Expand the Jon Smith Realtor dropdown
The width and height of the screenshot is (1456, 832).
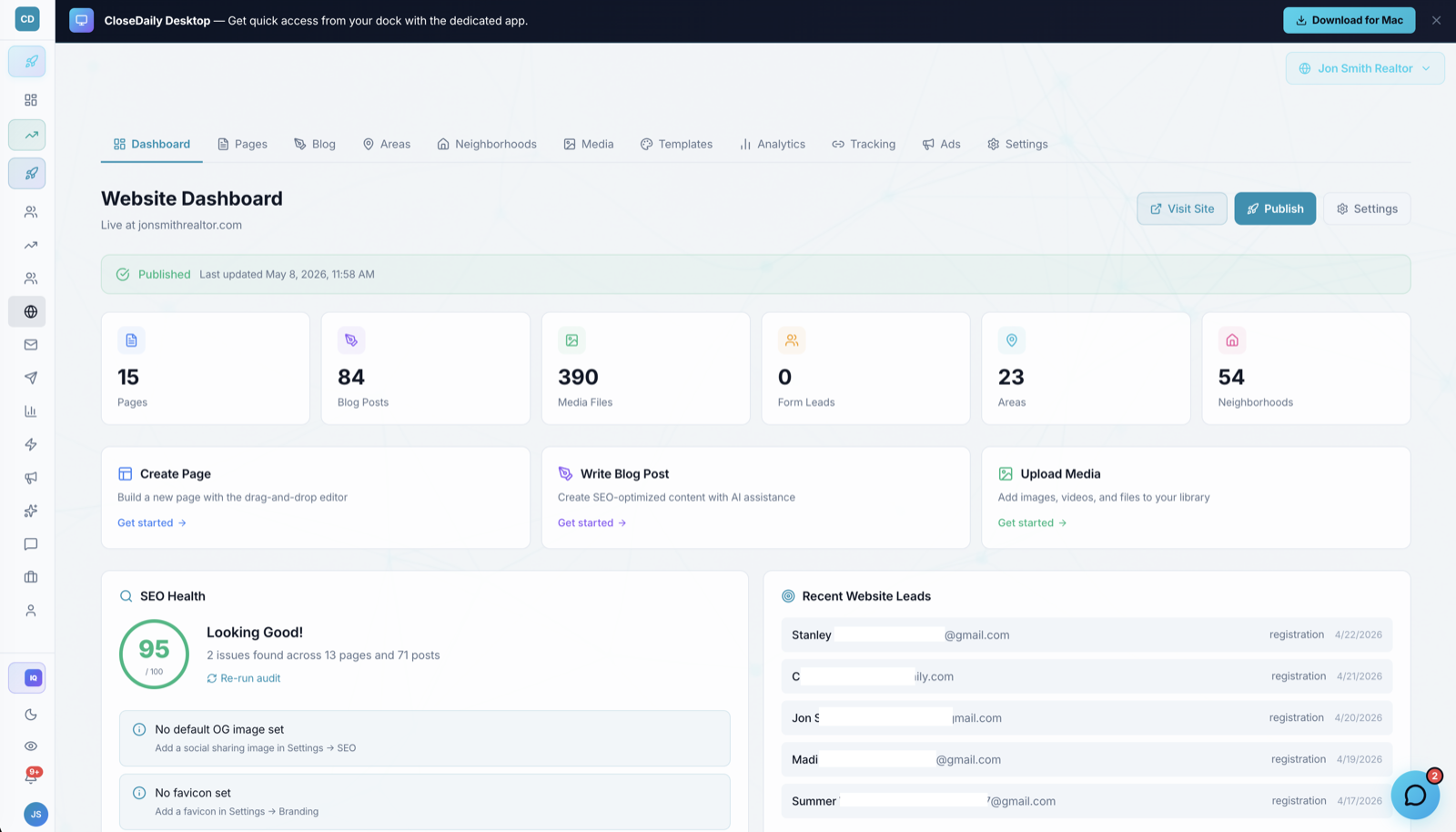1365,68
